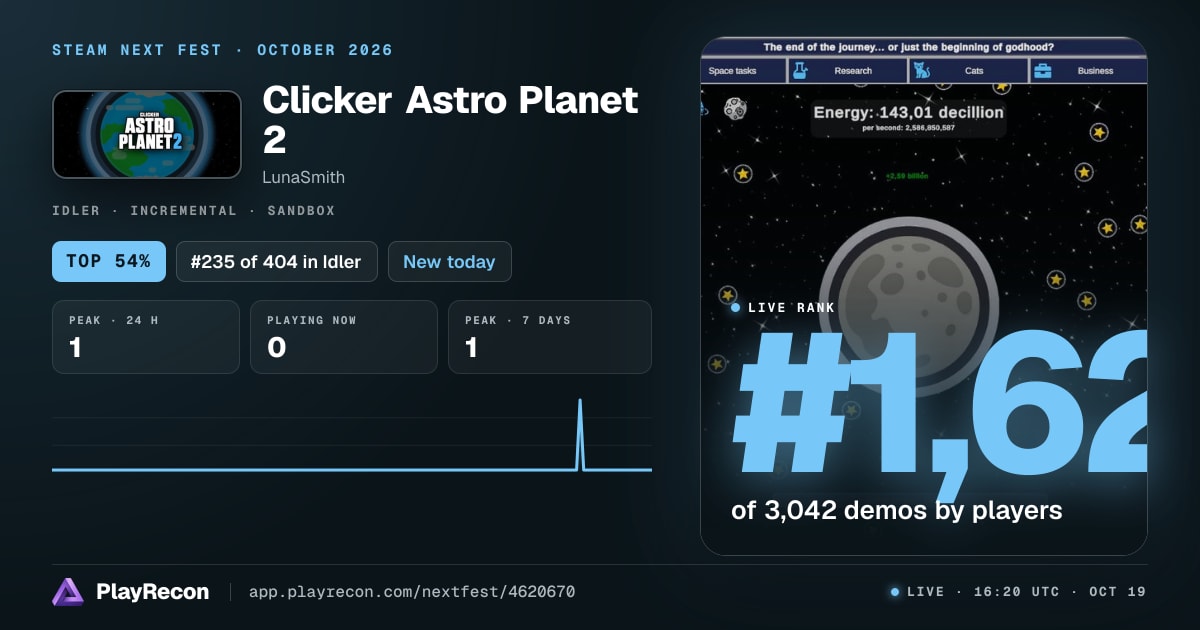Screen dimensions: 1200x630
Task: Click the PlayRecon brand name
Action: pos(152,592)
